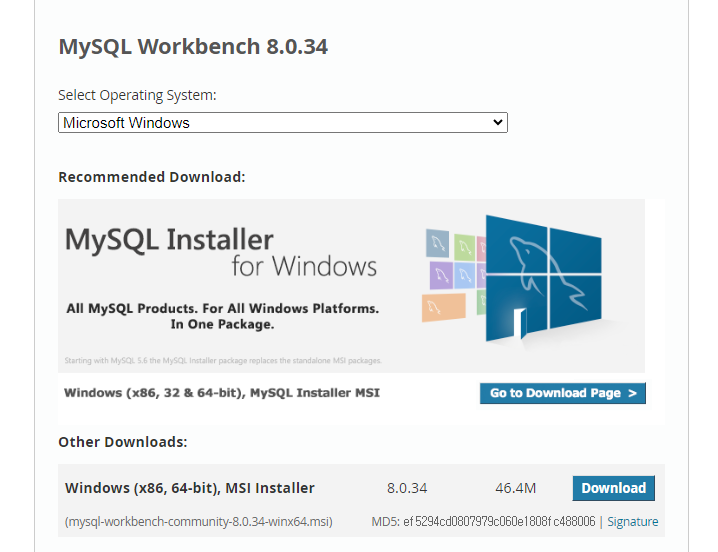718x552 pixels.
Task: Click the 'Other Downloads:' heading
Action: (123, 442)
